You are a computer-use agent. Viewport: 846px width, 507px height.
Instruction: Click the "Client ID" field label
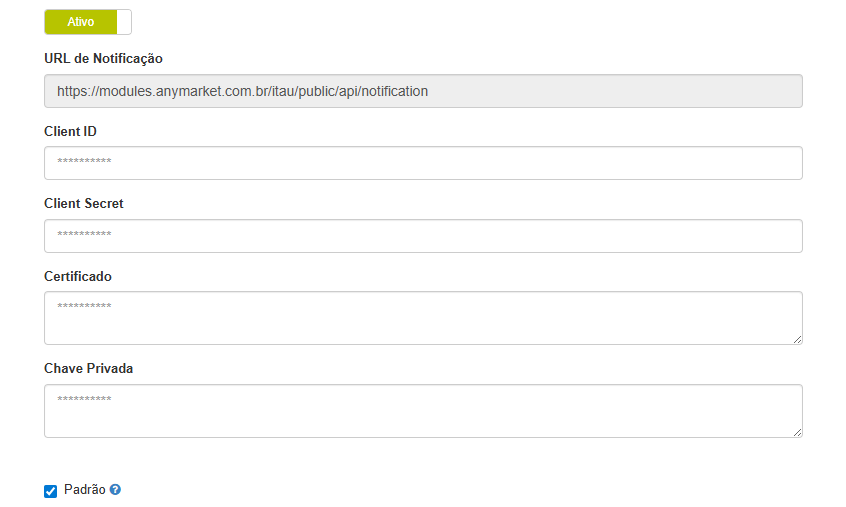70,131
